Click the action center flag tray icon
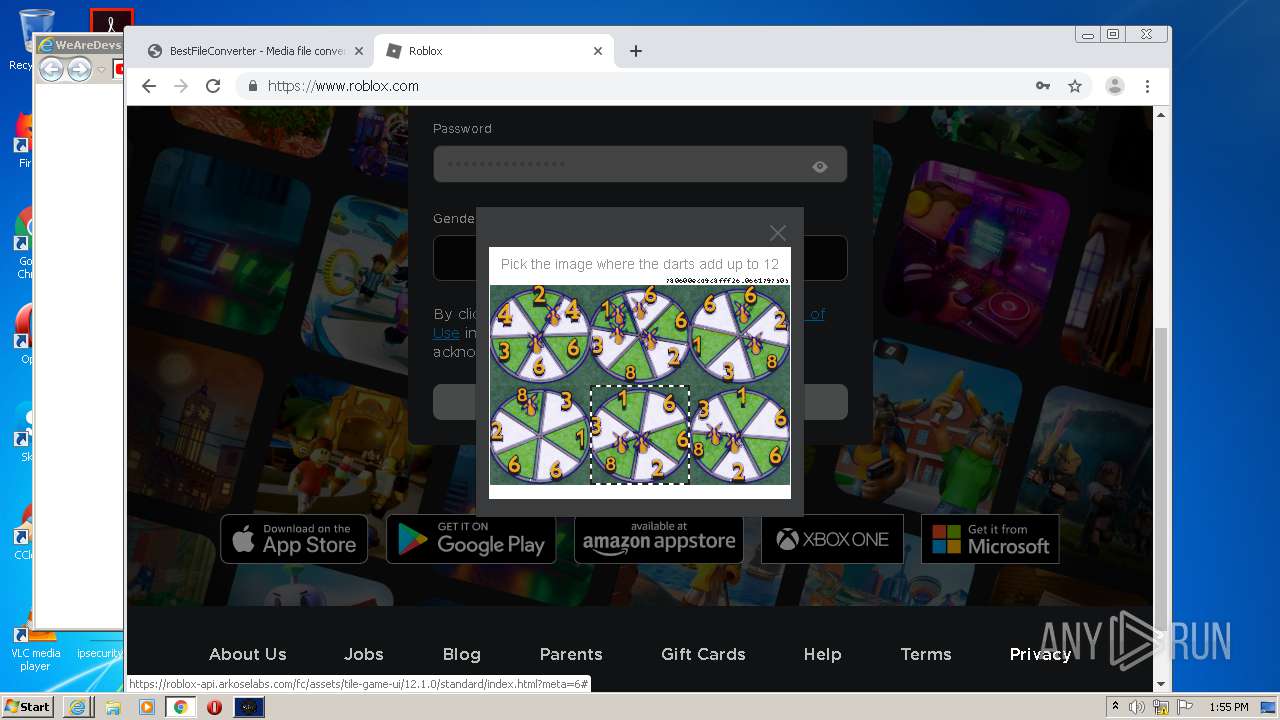 tap(1185, 707)
